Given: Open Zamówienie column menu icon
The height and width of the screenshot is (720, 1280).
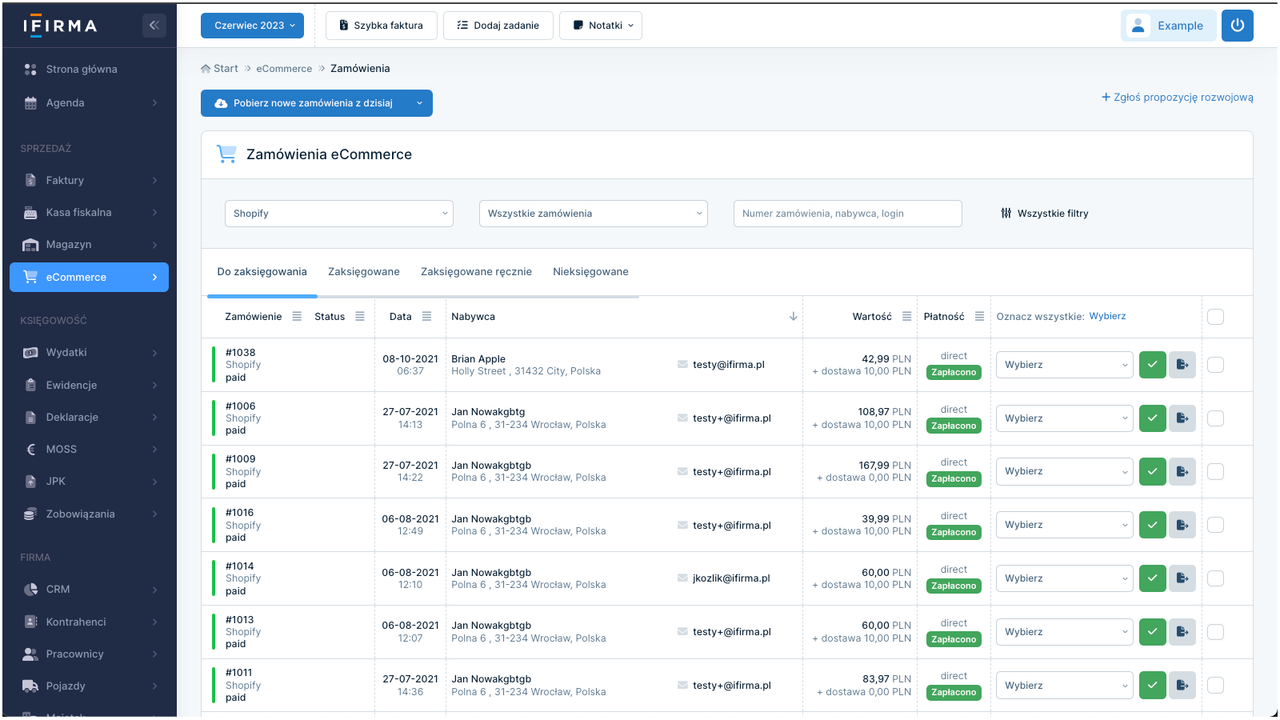Looking at the screenshot, I should (x=297, y=317).
